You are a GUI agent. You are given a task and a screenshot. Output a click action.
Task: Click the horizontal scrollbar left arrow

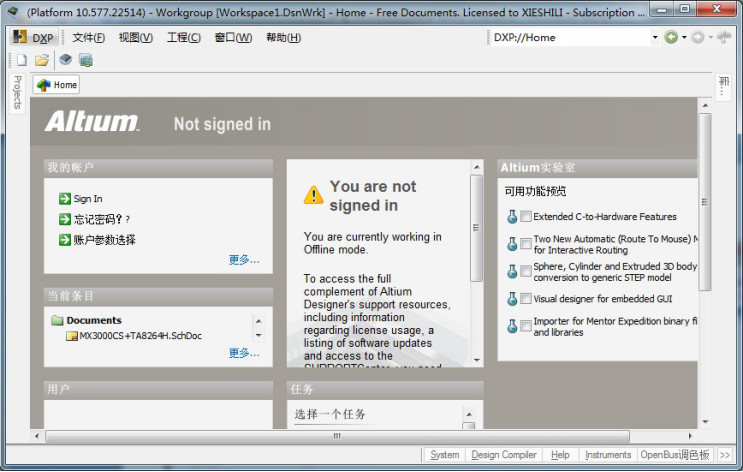[37, 436]
